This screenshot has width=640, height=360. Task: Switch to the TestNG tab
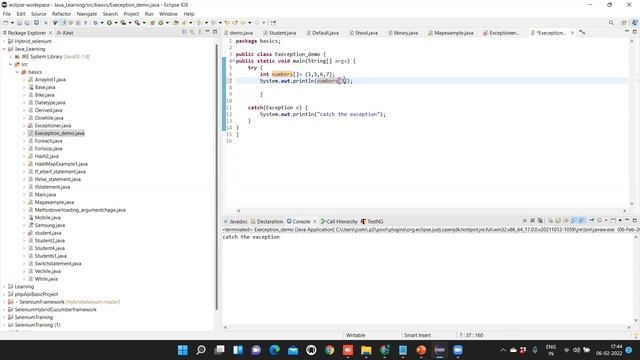pos(372,222)
